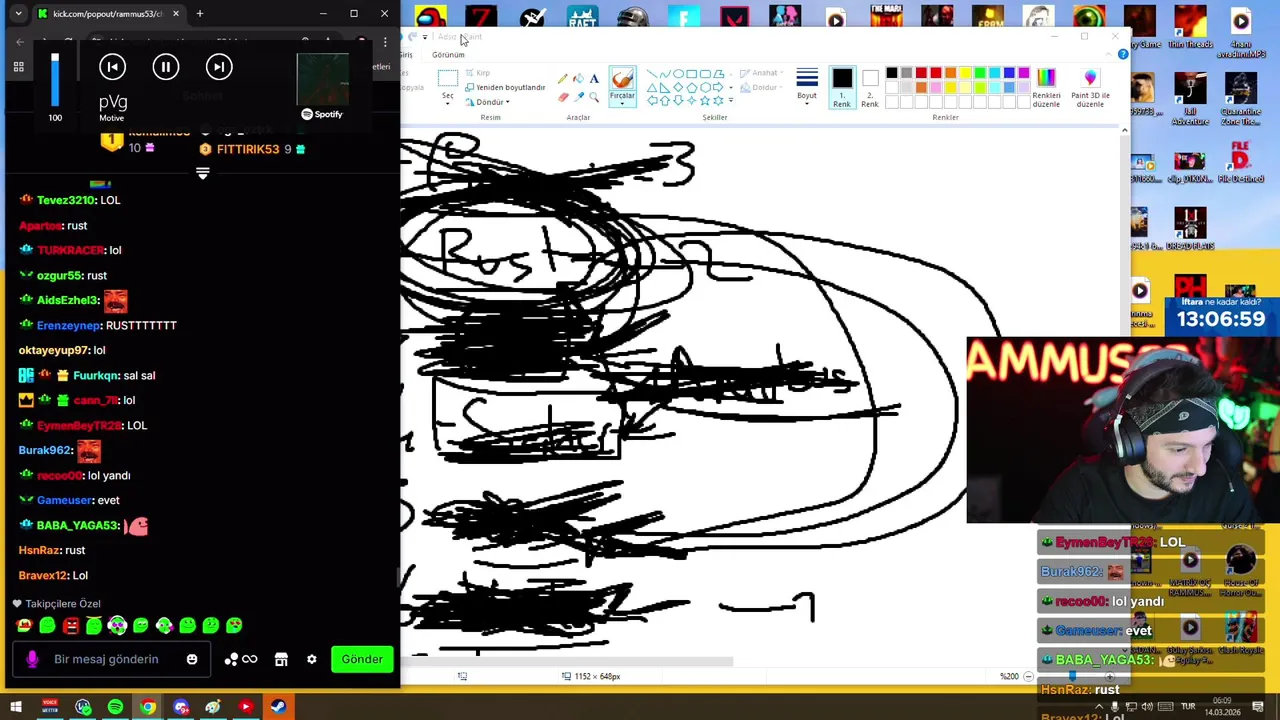Select the Magnifier tool in Paint
This screenshot has width=1280, height=720.
pyautogui.click(x=593, y=96)
